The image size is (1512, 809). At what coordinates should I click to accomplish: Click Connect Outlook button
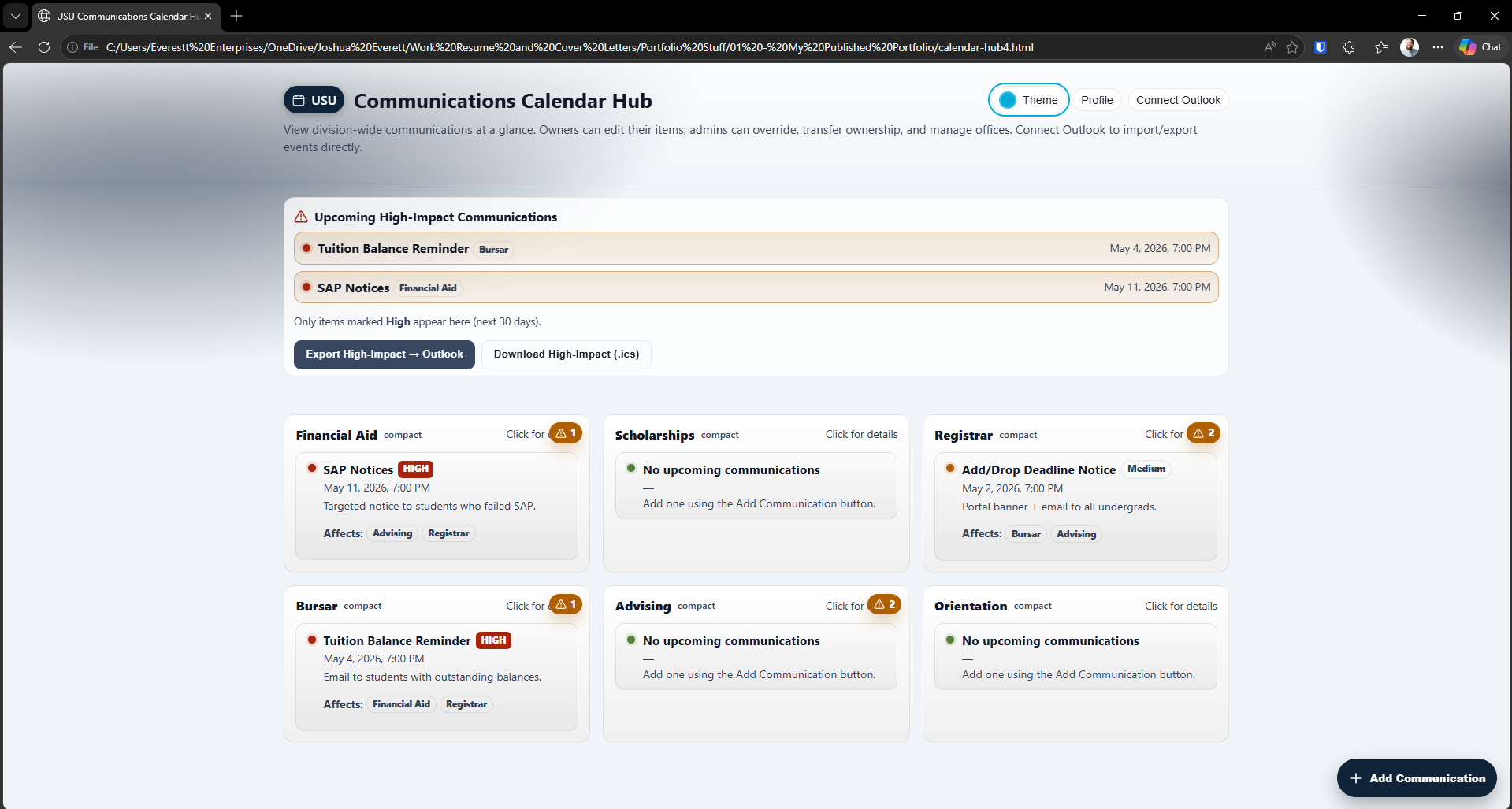pos(1178,100)
